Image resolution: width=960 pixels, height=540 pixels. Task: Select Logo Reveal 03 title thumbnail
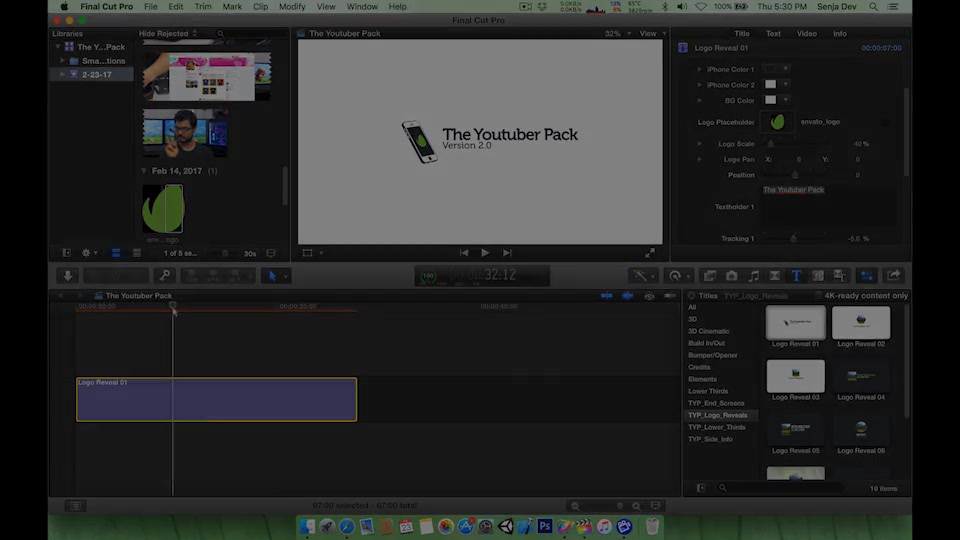(x=795, y=376)
